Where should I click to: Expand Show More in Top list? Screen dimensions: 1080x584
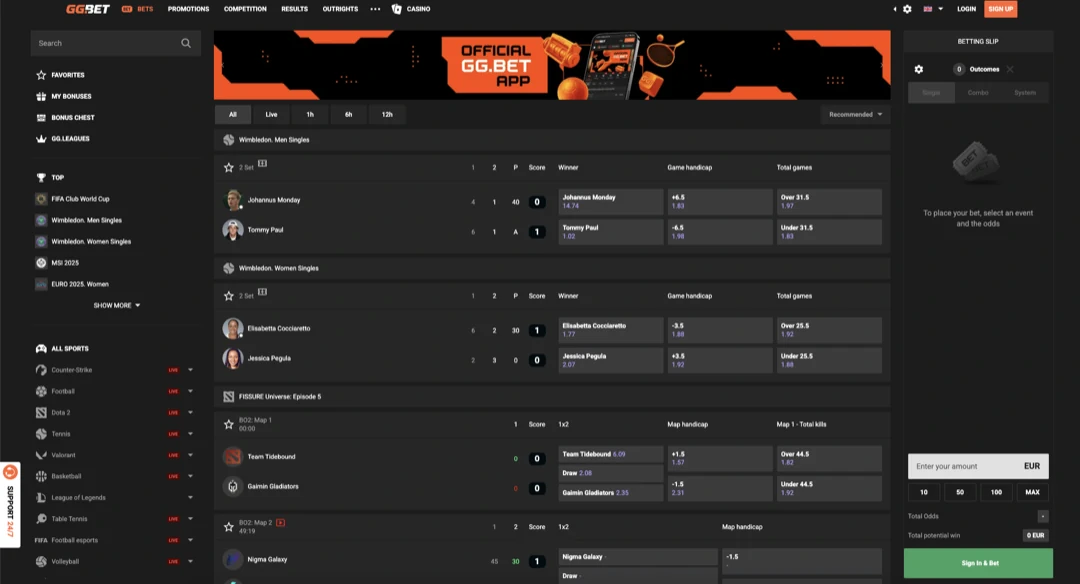pyautogui.click(x=116, y=305)
